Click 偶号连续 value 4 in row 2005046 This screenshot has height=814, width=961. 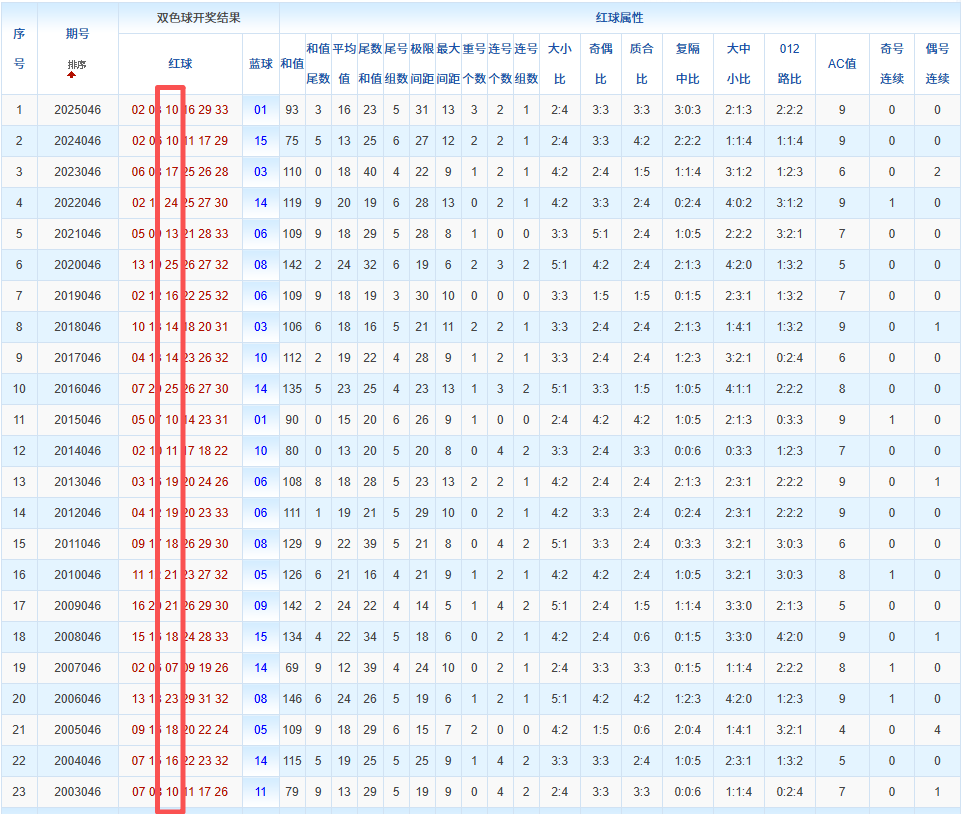pos(937,729)
